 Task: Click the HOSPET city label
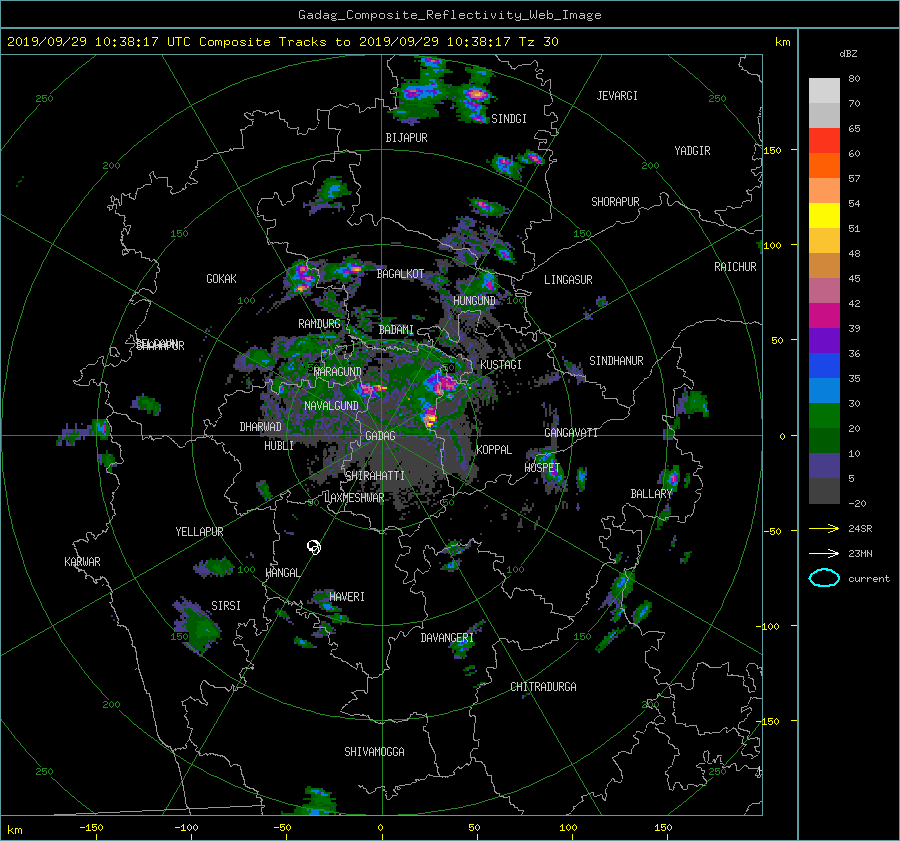(x=542, y=468)
